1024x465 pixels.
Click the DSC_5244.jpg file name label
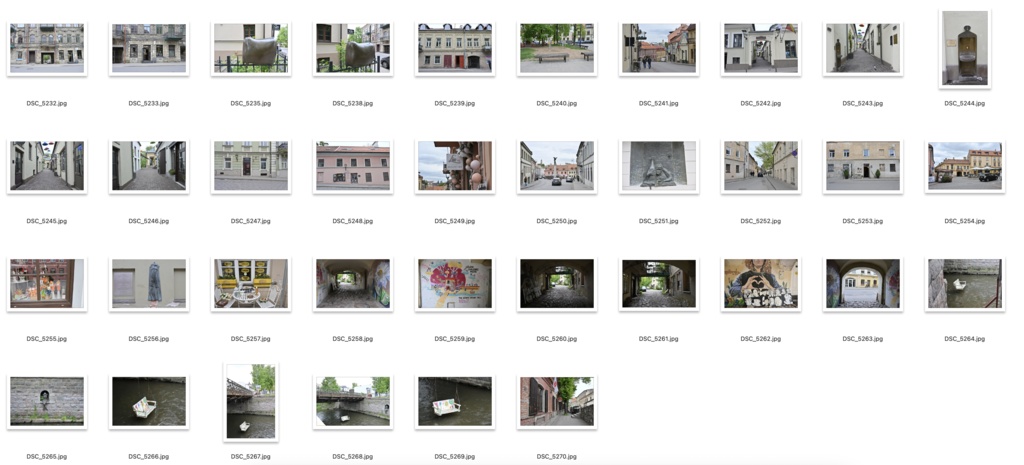pyautogui.click(x=965, y=103)
